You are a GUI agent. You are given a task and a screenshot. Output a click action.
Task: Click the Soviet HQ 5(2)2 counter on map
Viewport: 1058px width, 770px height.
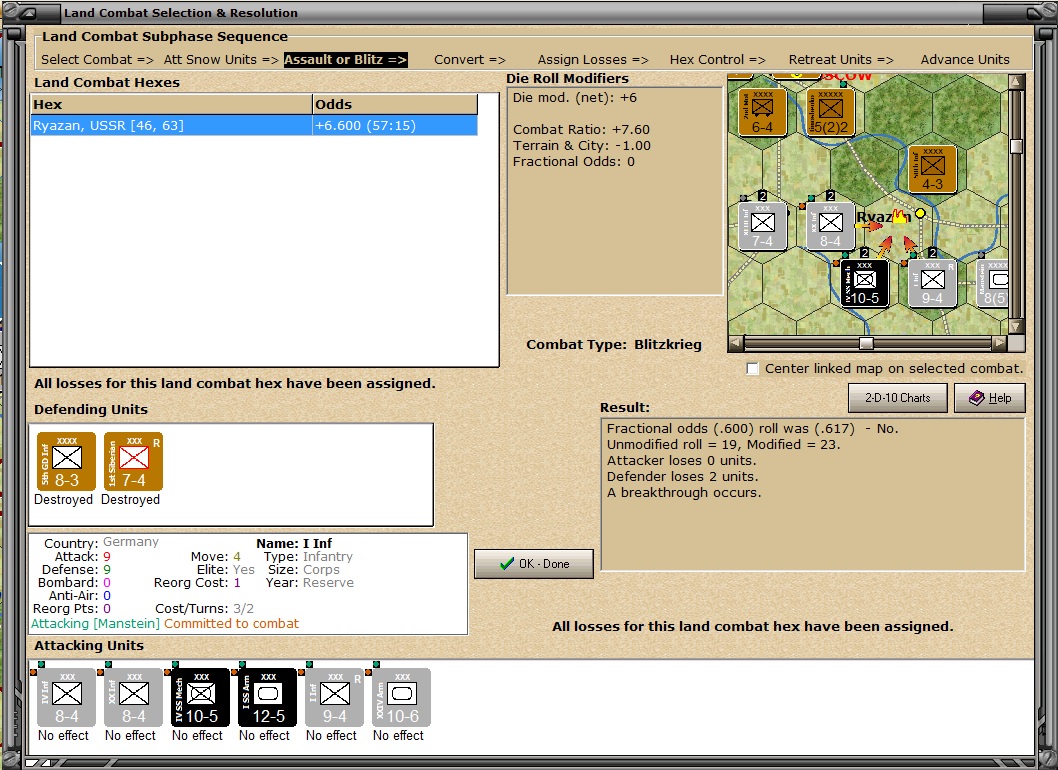pyautogui.click(x=831, y=112)
